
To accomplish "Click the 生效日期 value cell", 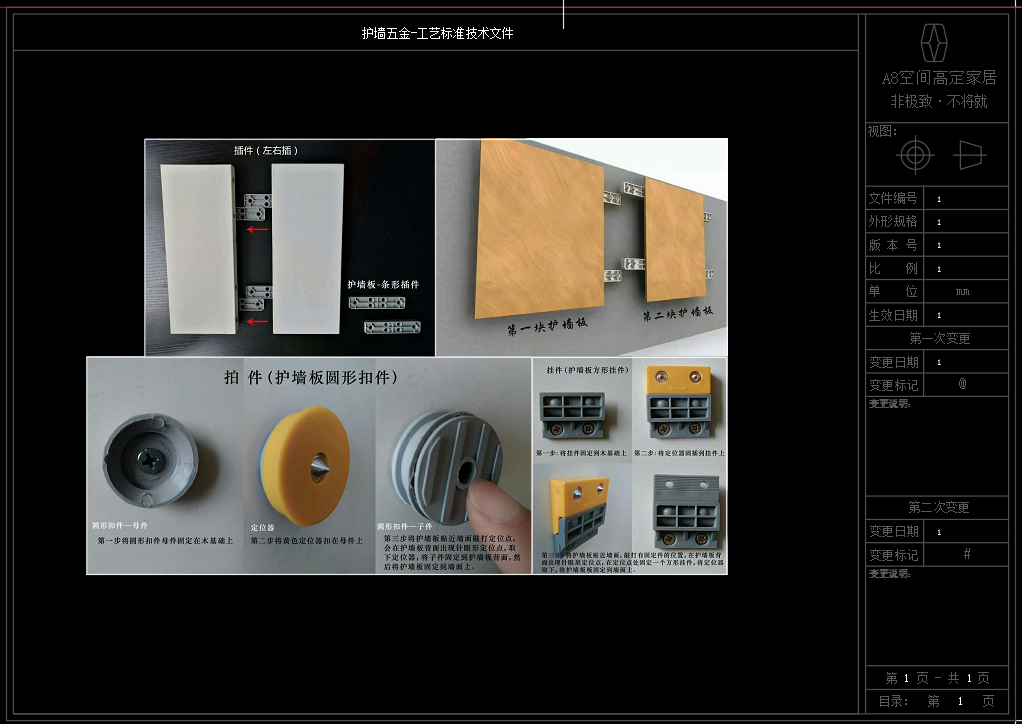I will pyautogui.click(x=964, y=315).
